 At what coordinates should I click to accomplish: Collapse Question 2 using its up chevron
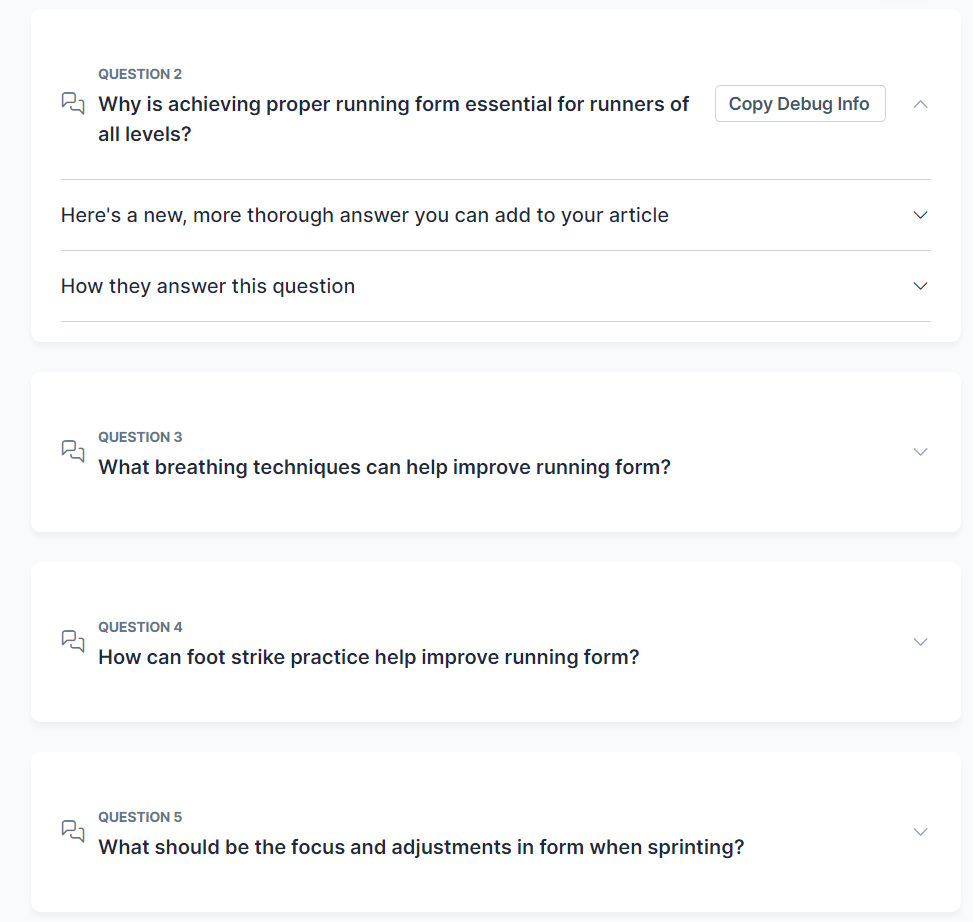point(921,104)
